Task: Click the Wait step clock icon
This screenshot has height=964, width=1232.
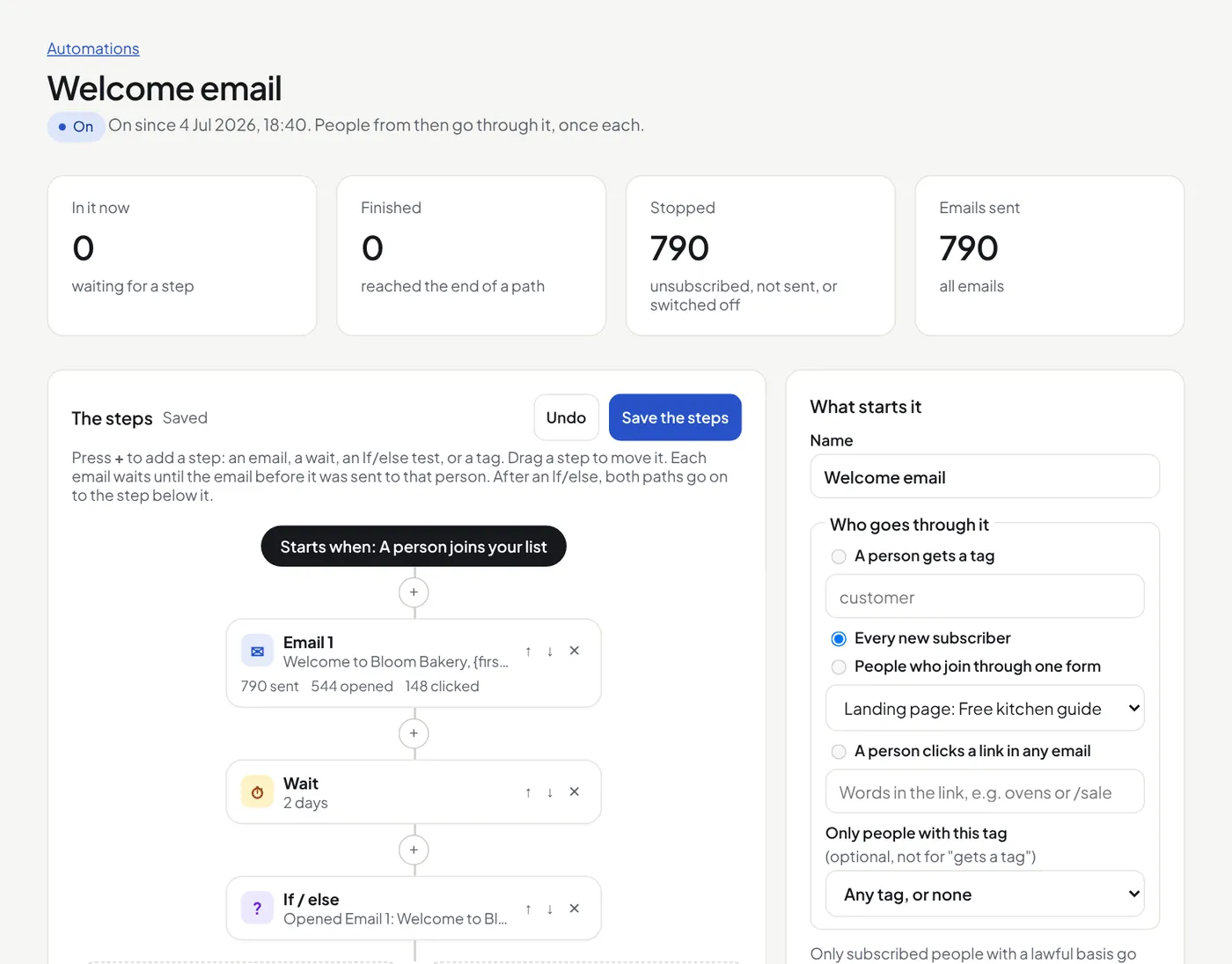Action: click(x=257, y=792)
